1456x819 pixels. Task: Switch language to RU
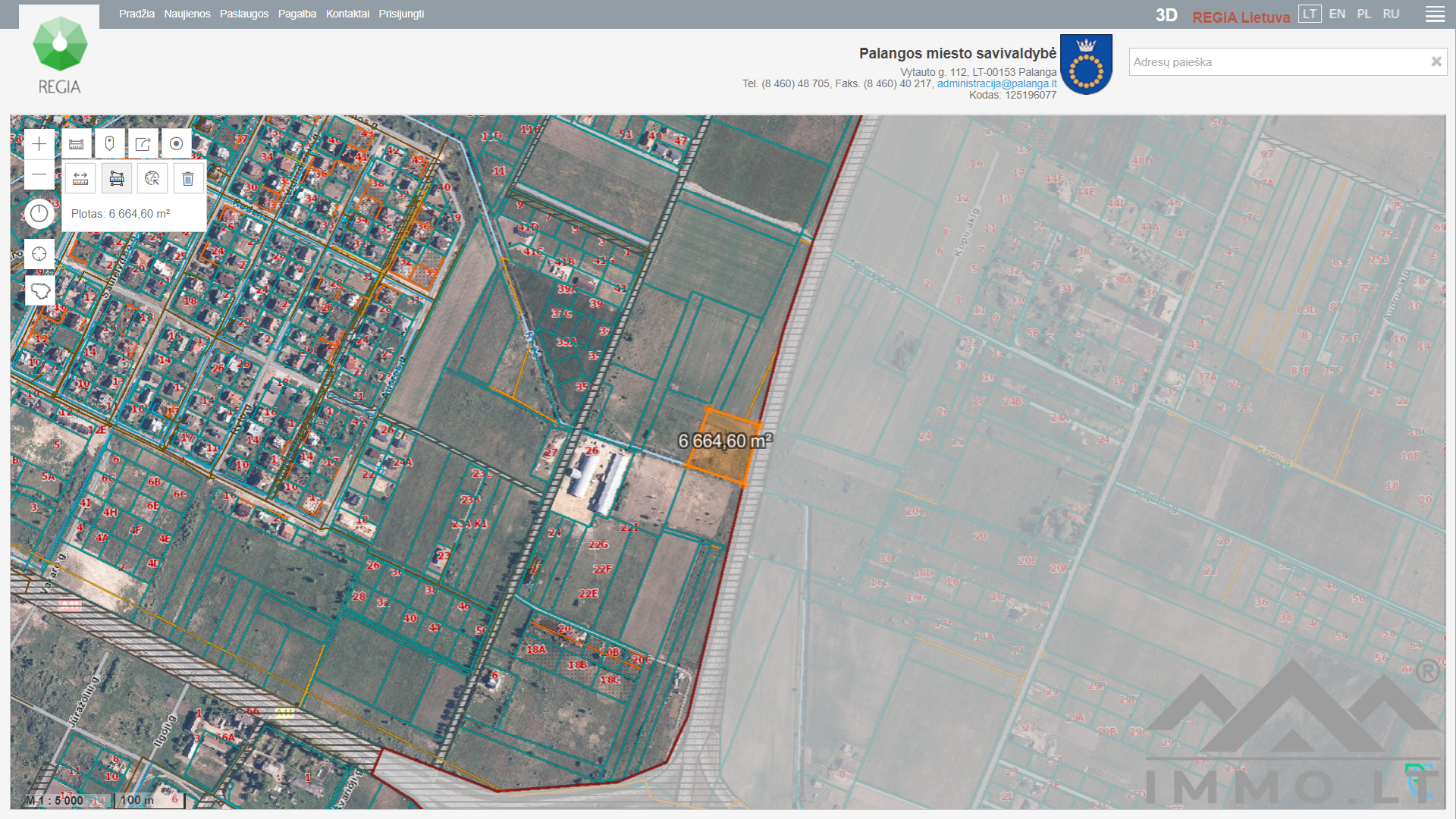(1391, 14)
